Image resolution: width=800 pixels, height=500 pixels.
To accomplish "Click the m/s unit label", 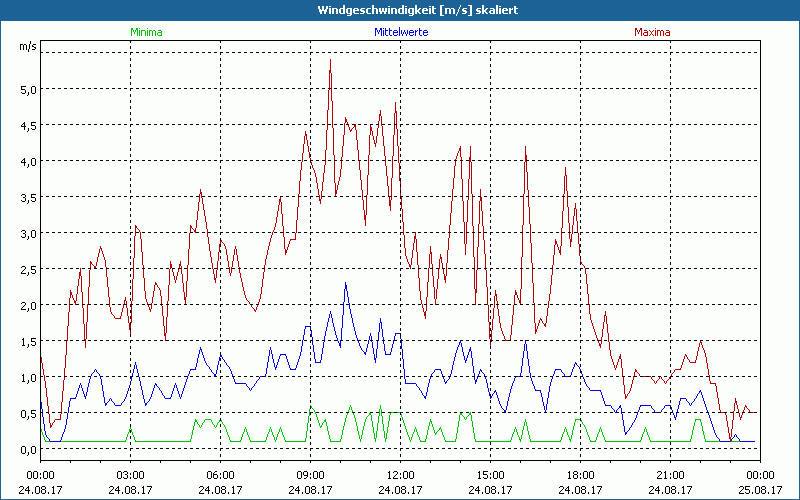I will 27,46.
